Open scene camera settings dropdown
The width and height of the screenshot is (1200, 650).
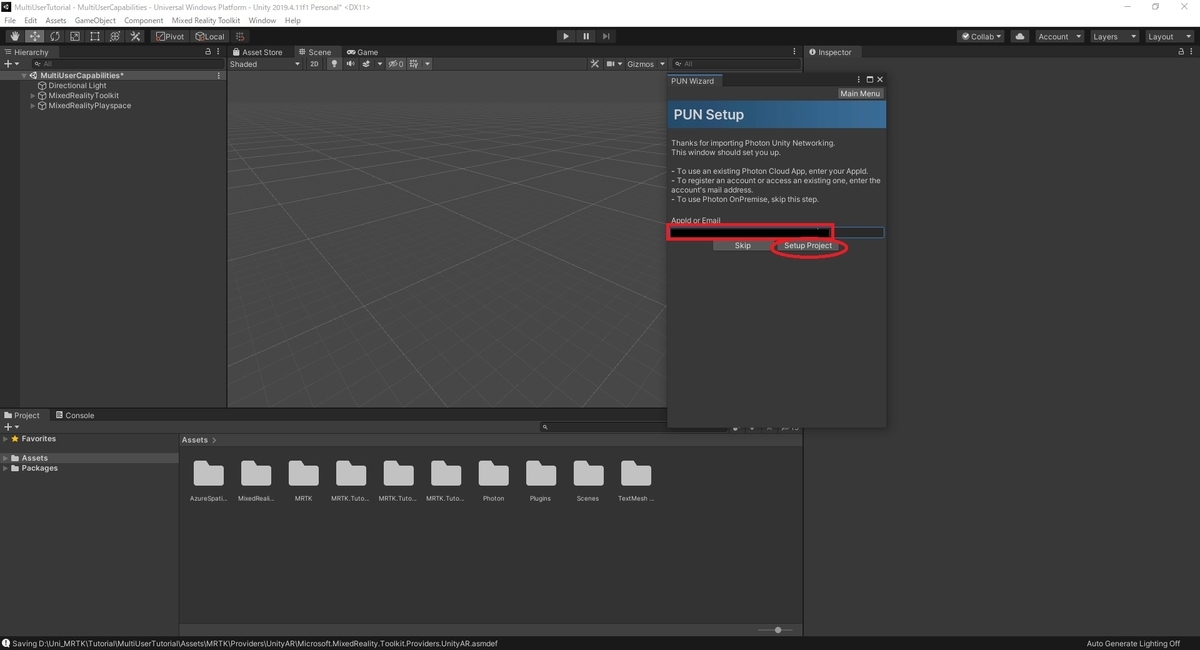612,64
